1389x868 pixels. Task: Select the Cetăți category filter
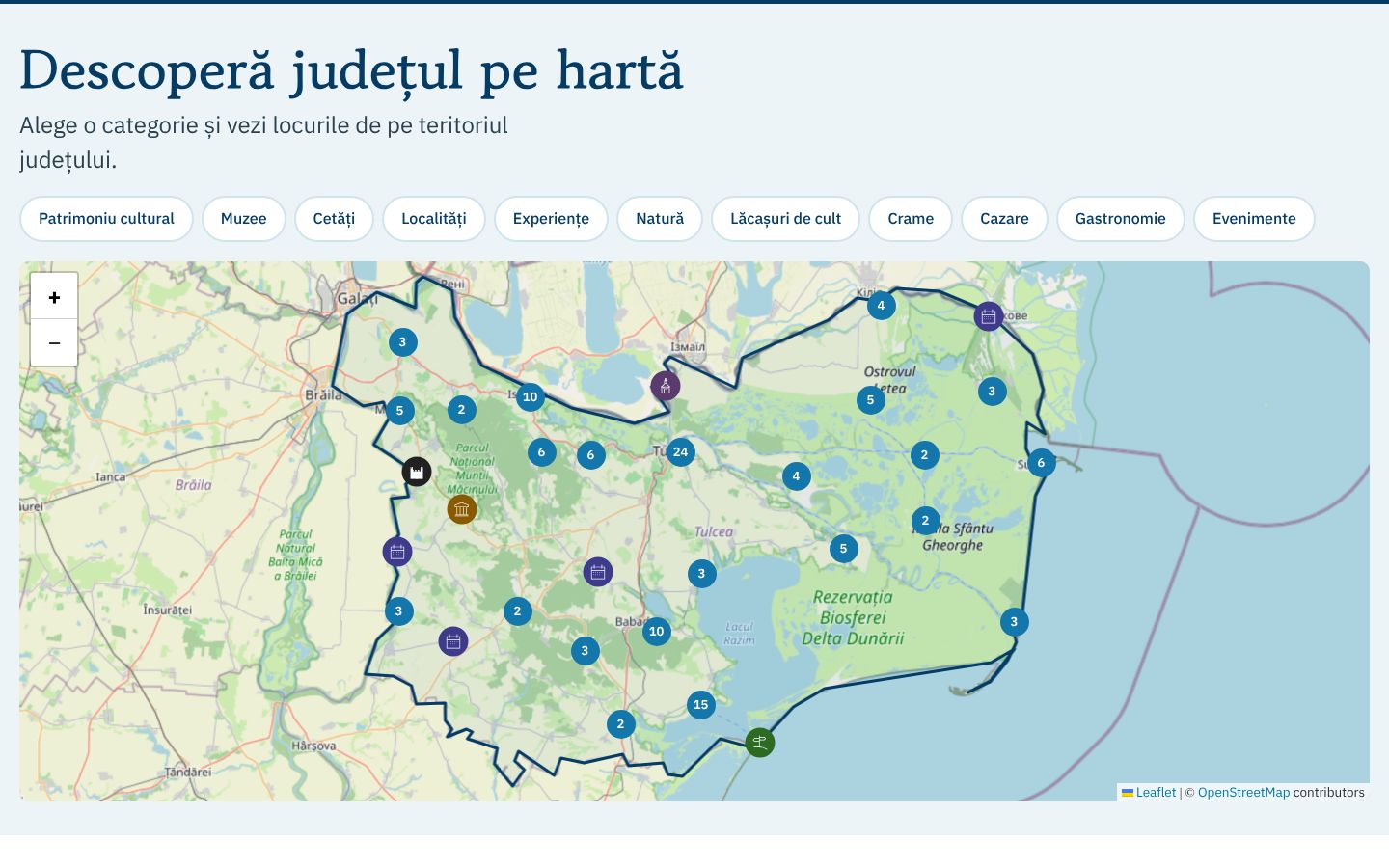coord(334,219)
